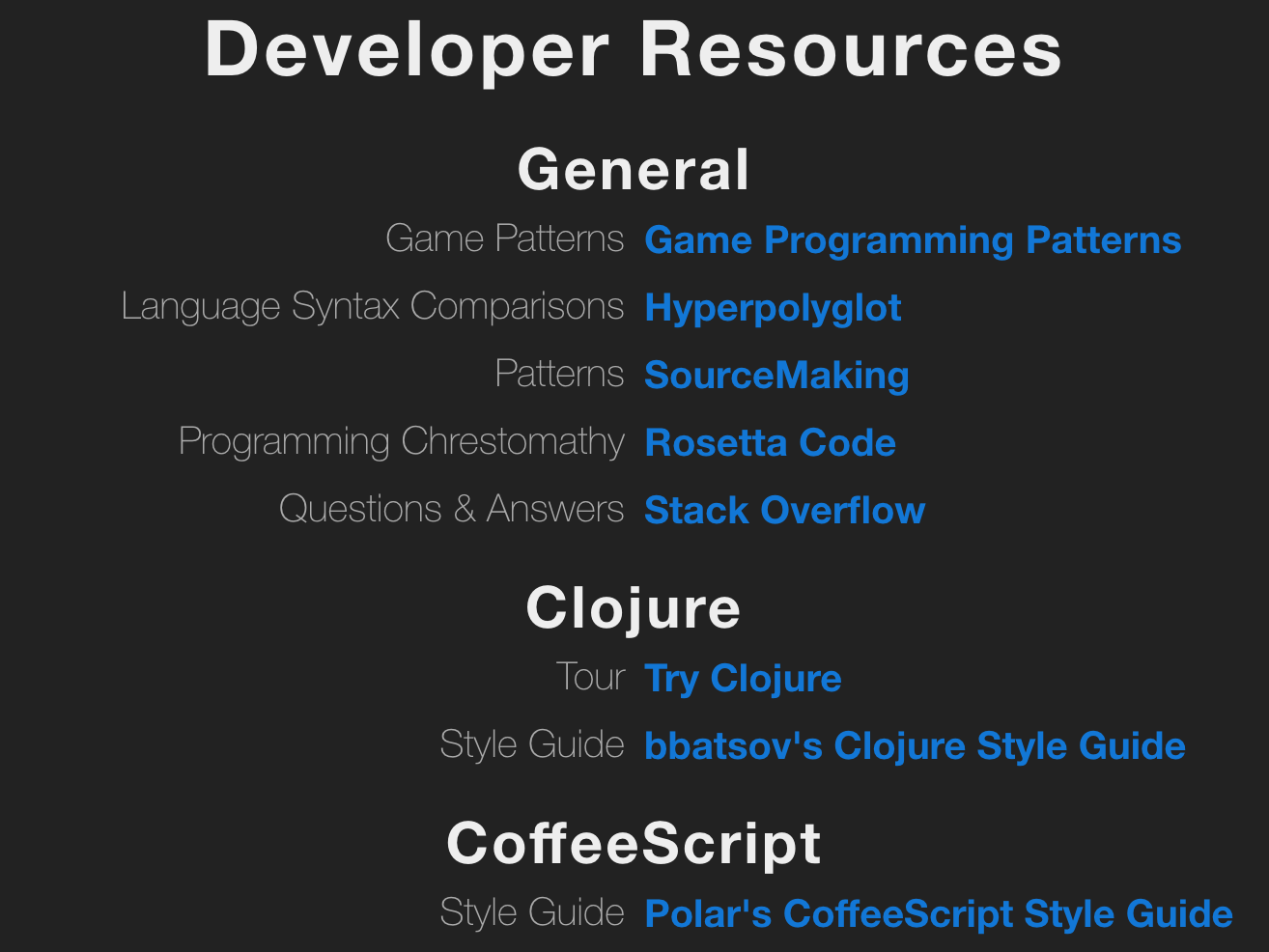
Task: Go to Stack Overflow
Action: click(783, 510)
